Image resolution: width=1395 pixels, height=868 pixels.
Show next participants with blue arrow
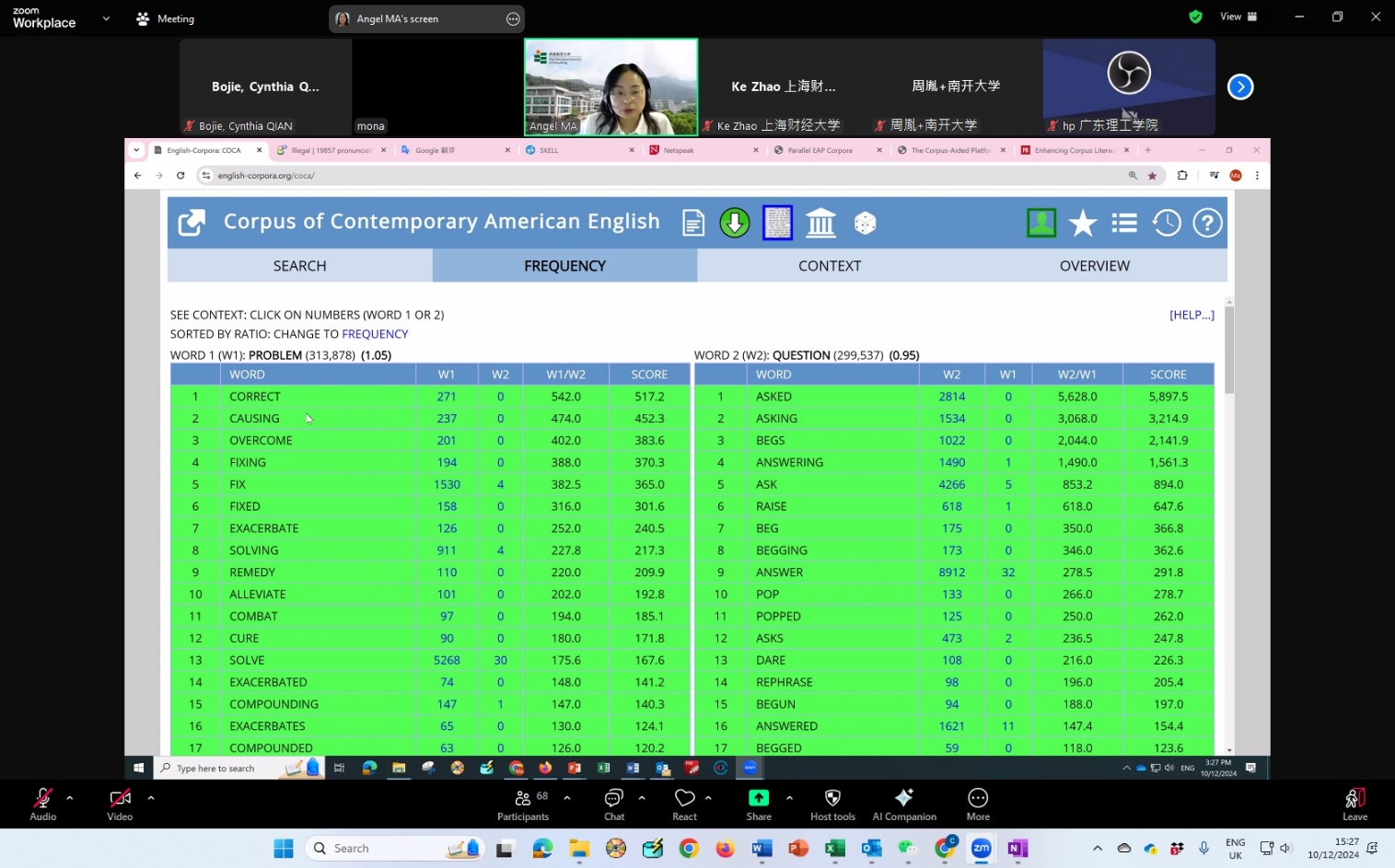tap(1240, 87)
